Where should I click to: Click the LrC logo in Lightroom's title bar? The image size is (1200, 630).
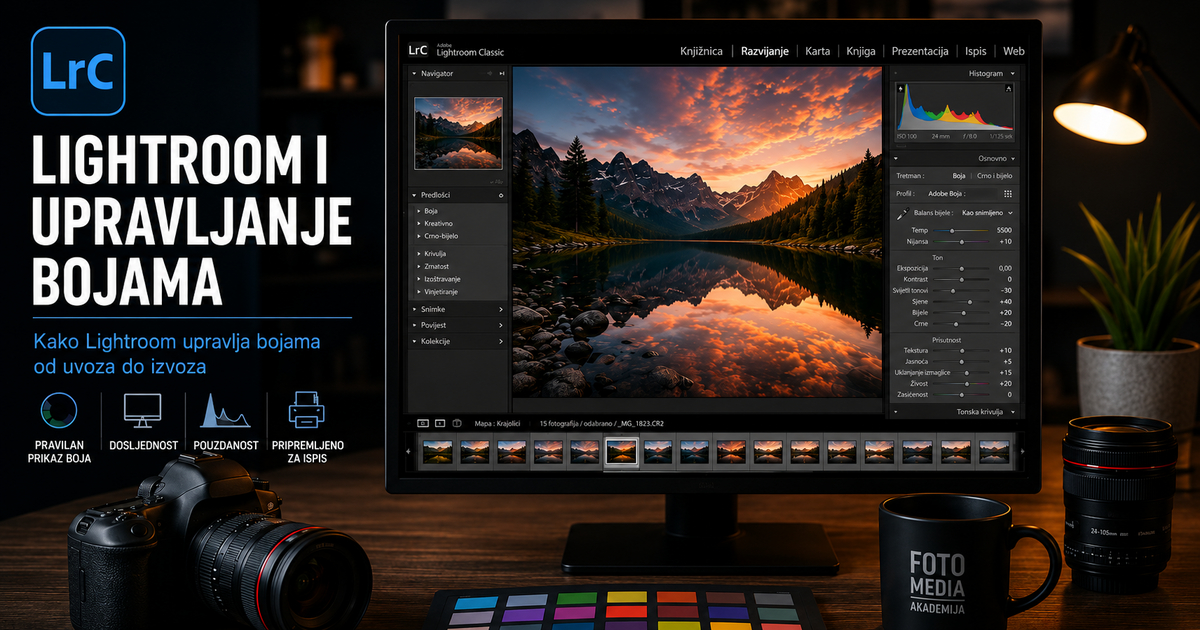tap(418, 50)
